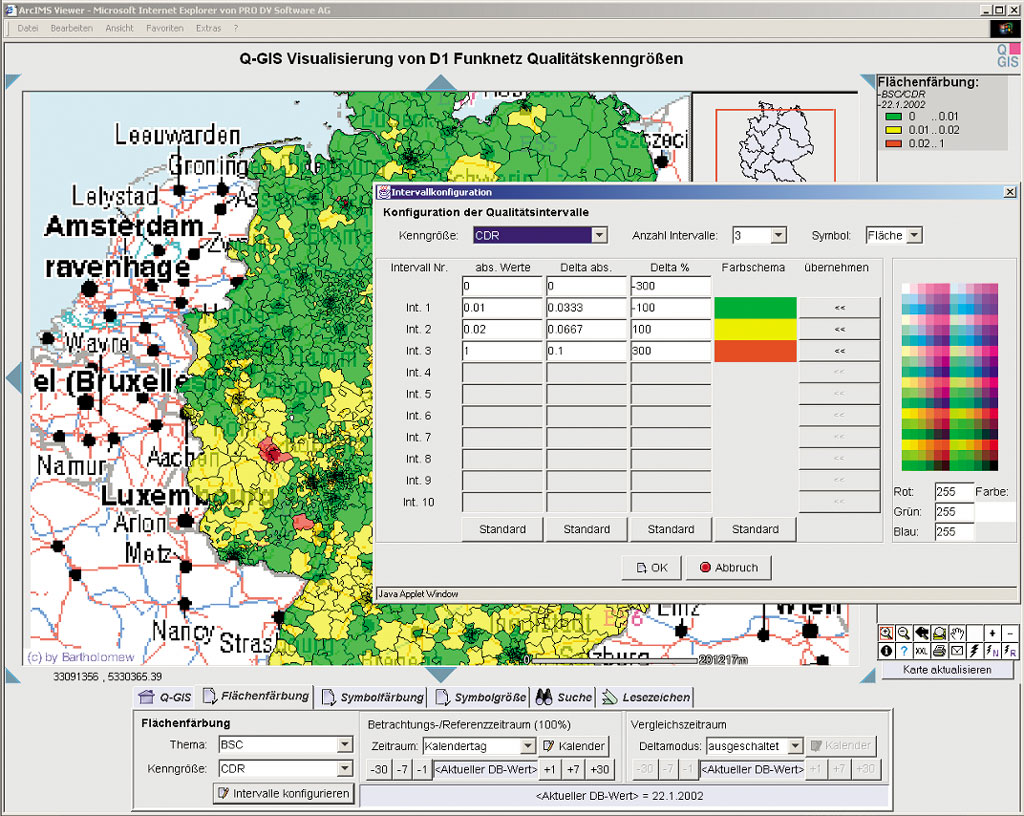Click the lightning bolt N icon

coord(992,651)
